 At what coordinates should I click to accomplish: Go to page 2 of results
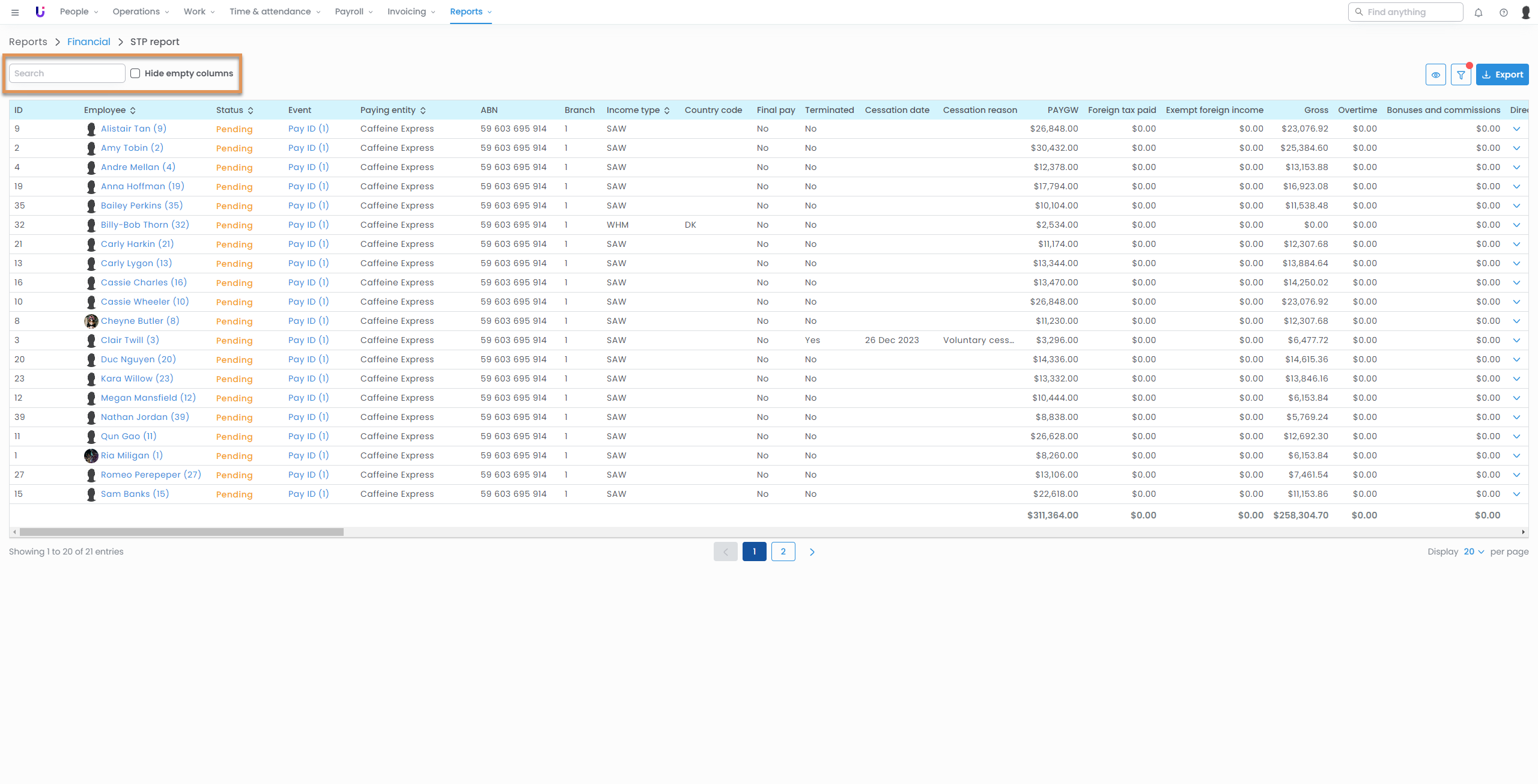click(x=783, y=552)
